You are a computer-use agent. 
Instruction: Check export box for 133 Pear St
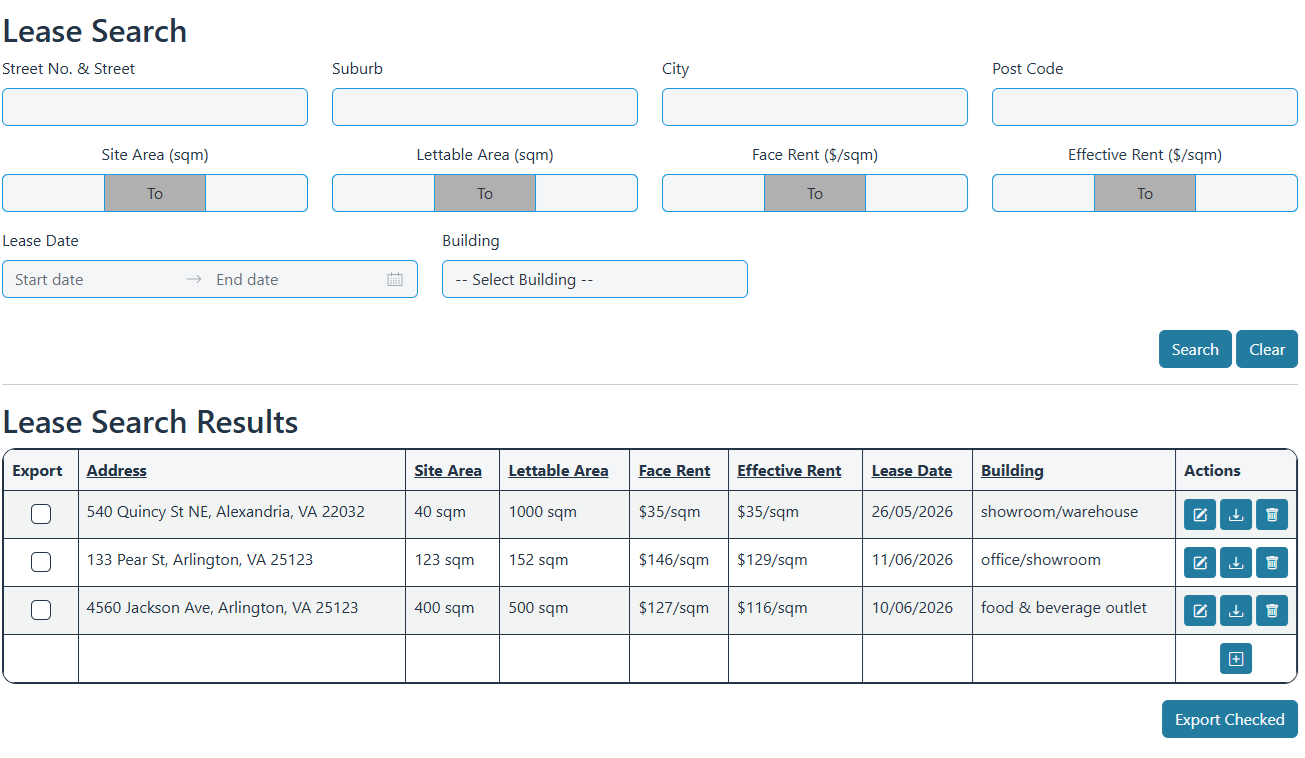41,562
